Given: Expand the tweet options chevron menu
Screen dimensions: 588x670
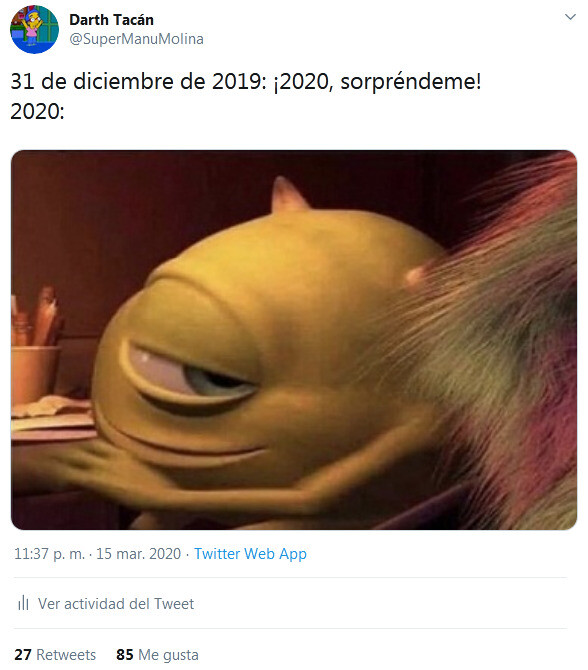Looking at the screenshot, I should [570, 17].
